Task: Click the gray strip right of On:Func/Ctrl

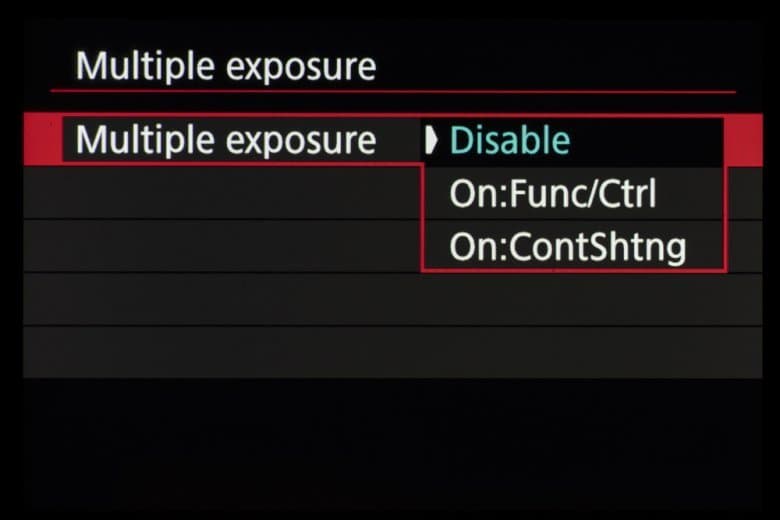Action: (740, 193)
